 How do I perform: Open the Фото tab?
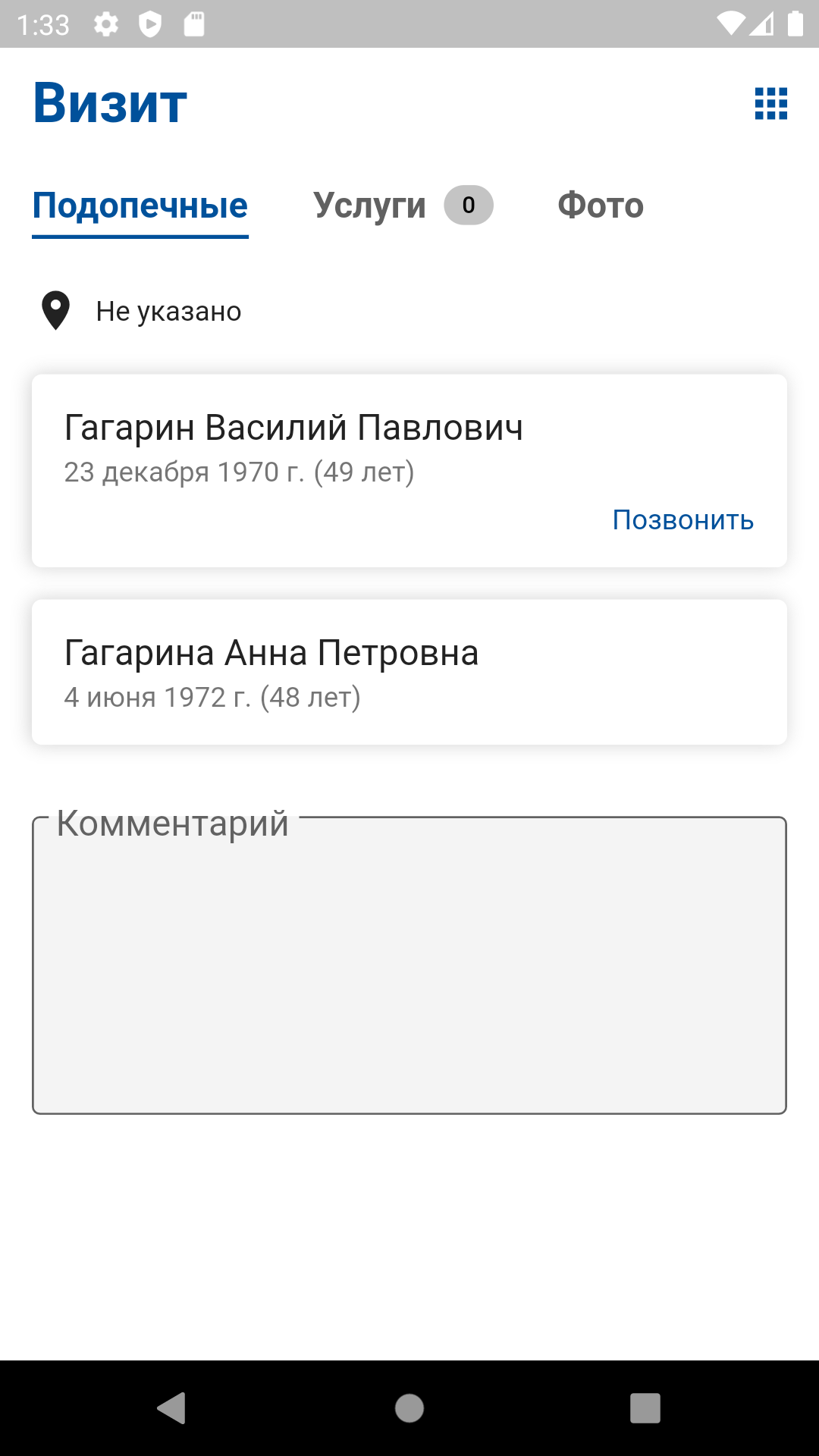coord(601,206)
